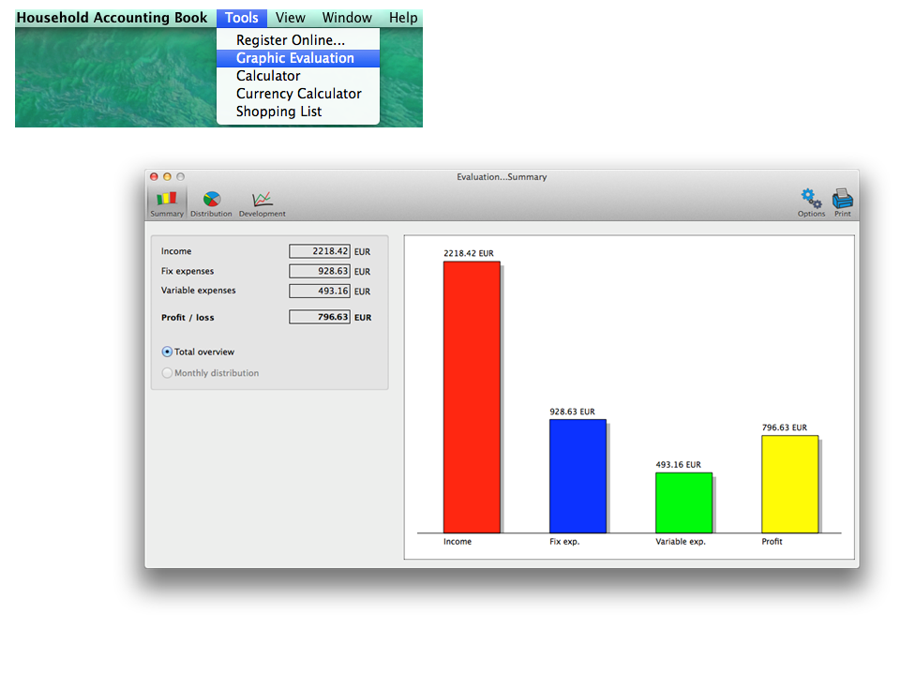The height and width of the screenshot is (675, 900).
Task: Select Register Online menu entry
Action: coord(290,40)
